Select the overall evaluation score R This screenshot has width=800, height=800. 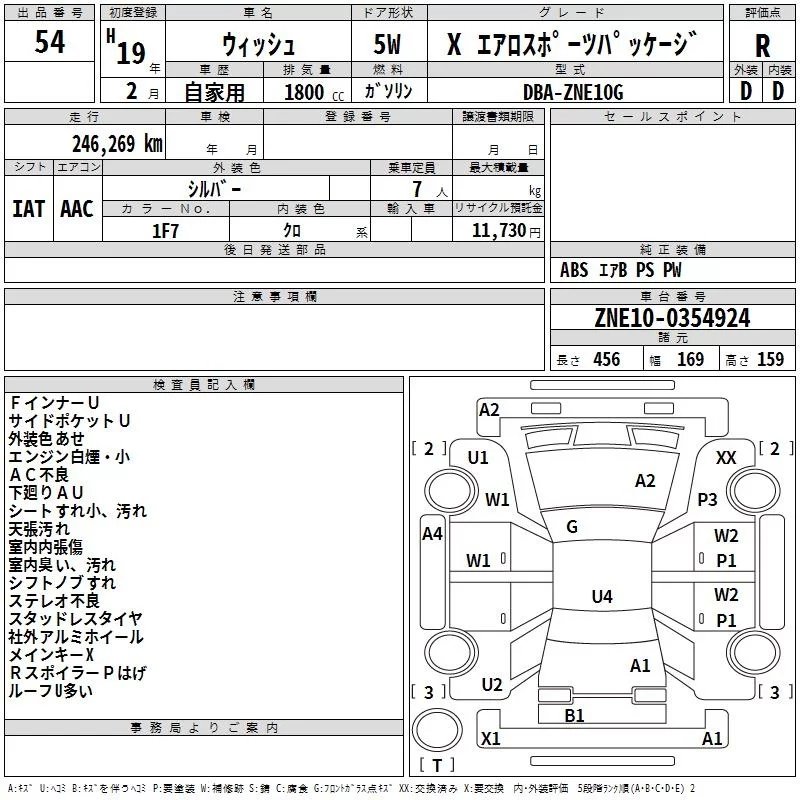(x=762, y=45)
